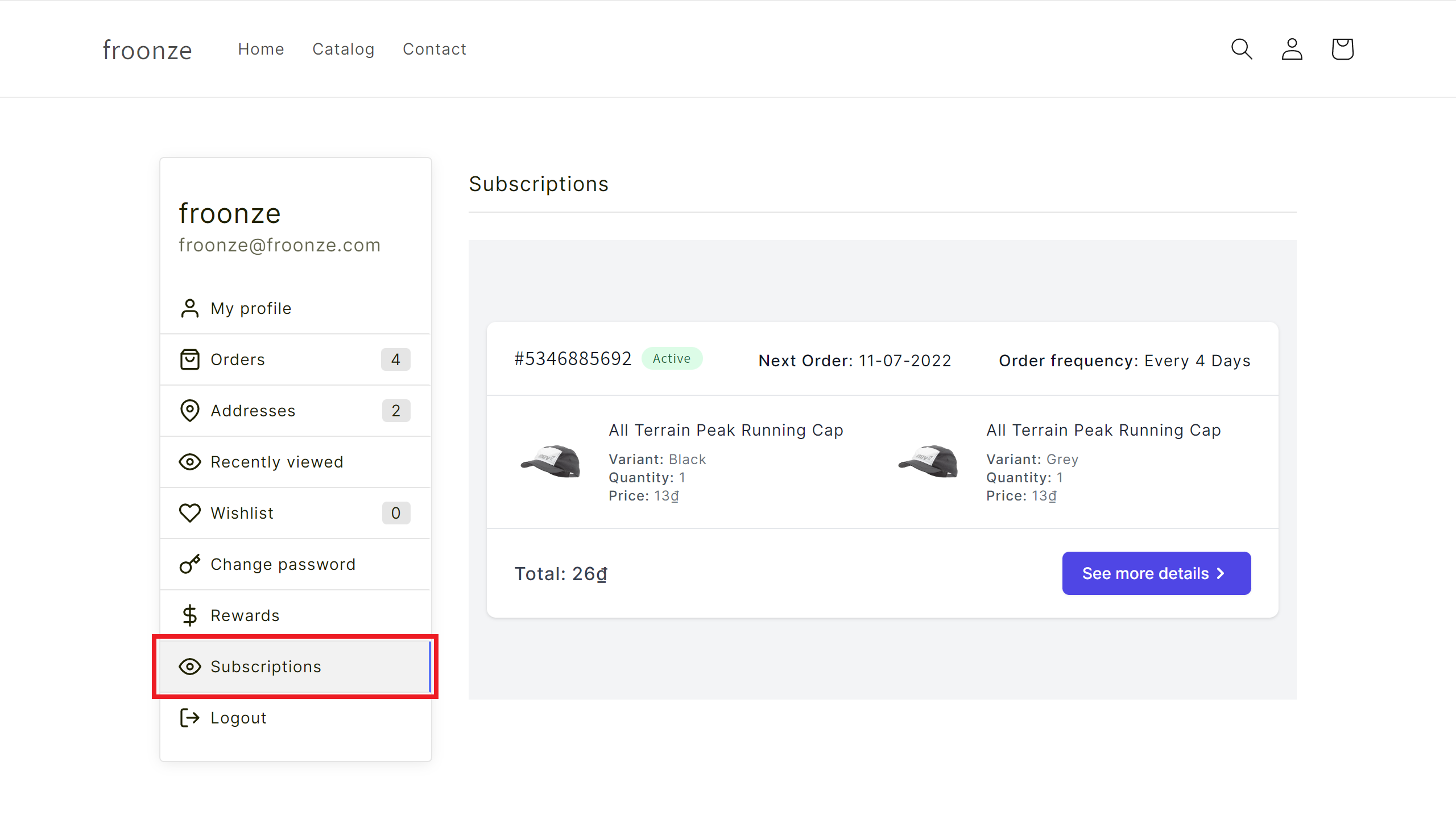Image resolution: width=1456 pixels, height=819 pixels.
Task: Select the location pin icon for Addresses
Action: click(190, 410)
